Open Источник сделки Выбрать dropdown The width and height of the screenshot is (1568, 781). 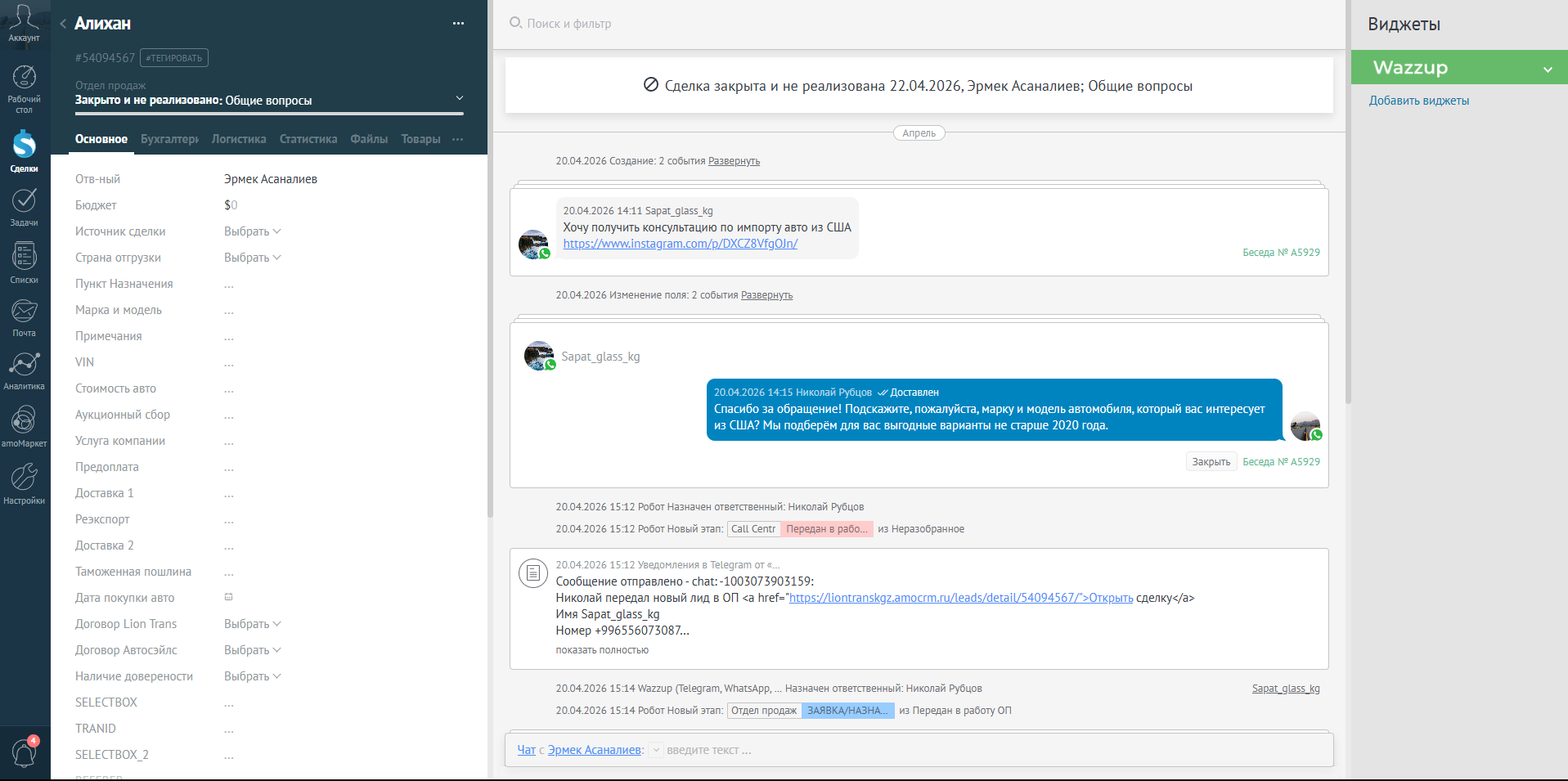[253, 231]
